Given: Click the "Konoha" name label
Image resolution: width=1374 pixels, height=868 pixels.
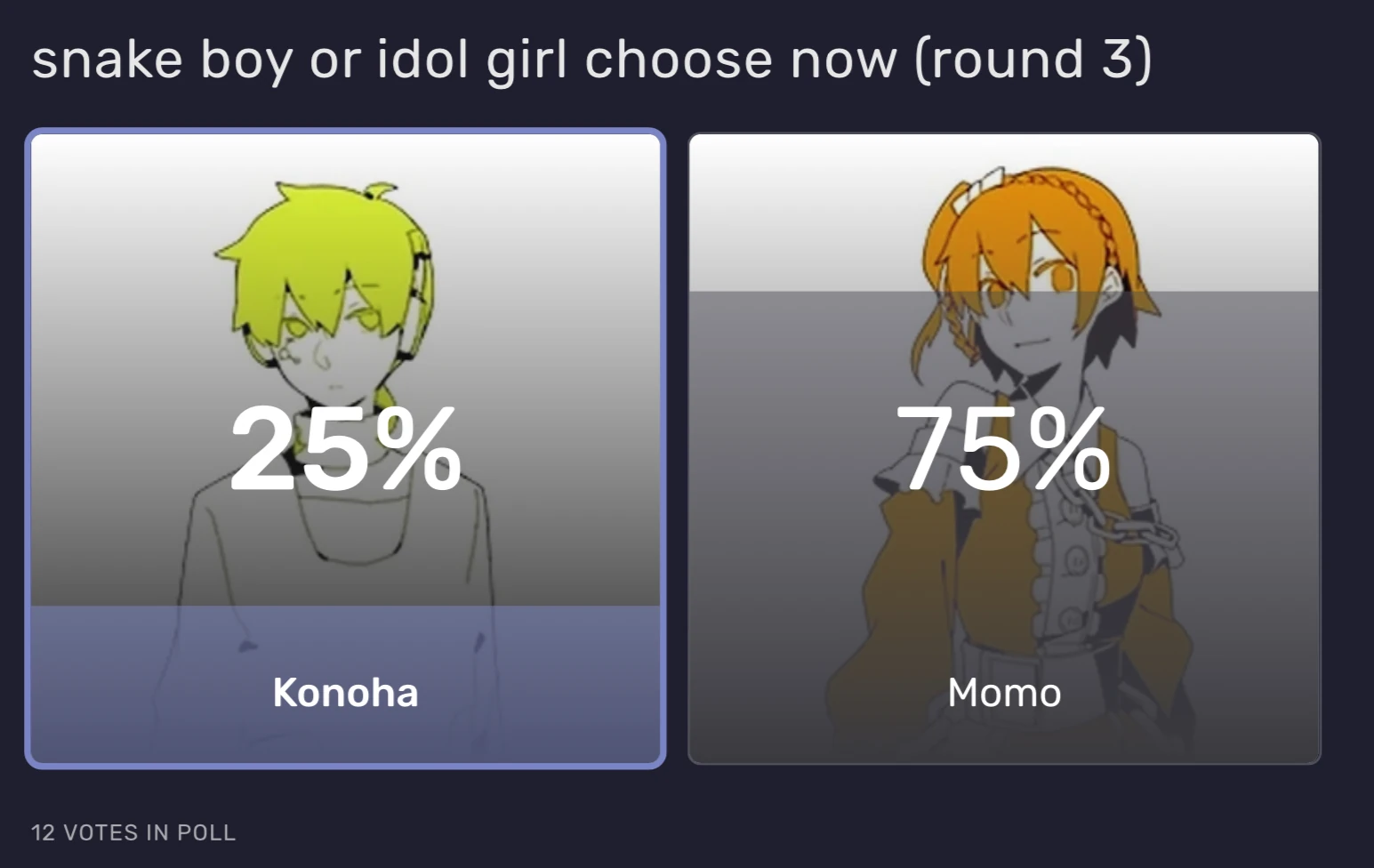Looking at the screenshot, I should [345, 693].
